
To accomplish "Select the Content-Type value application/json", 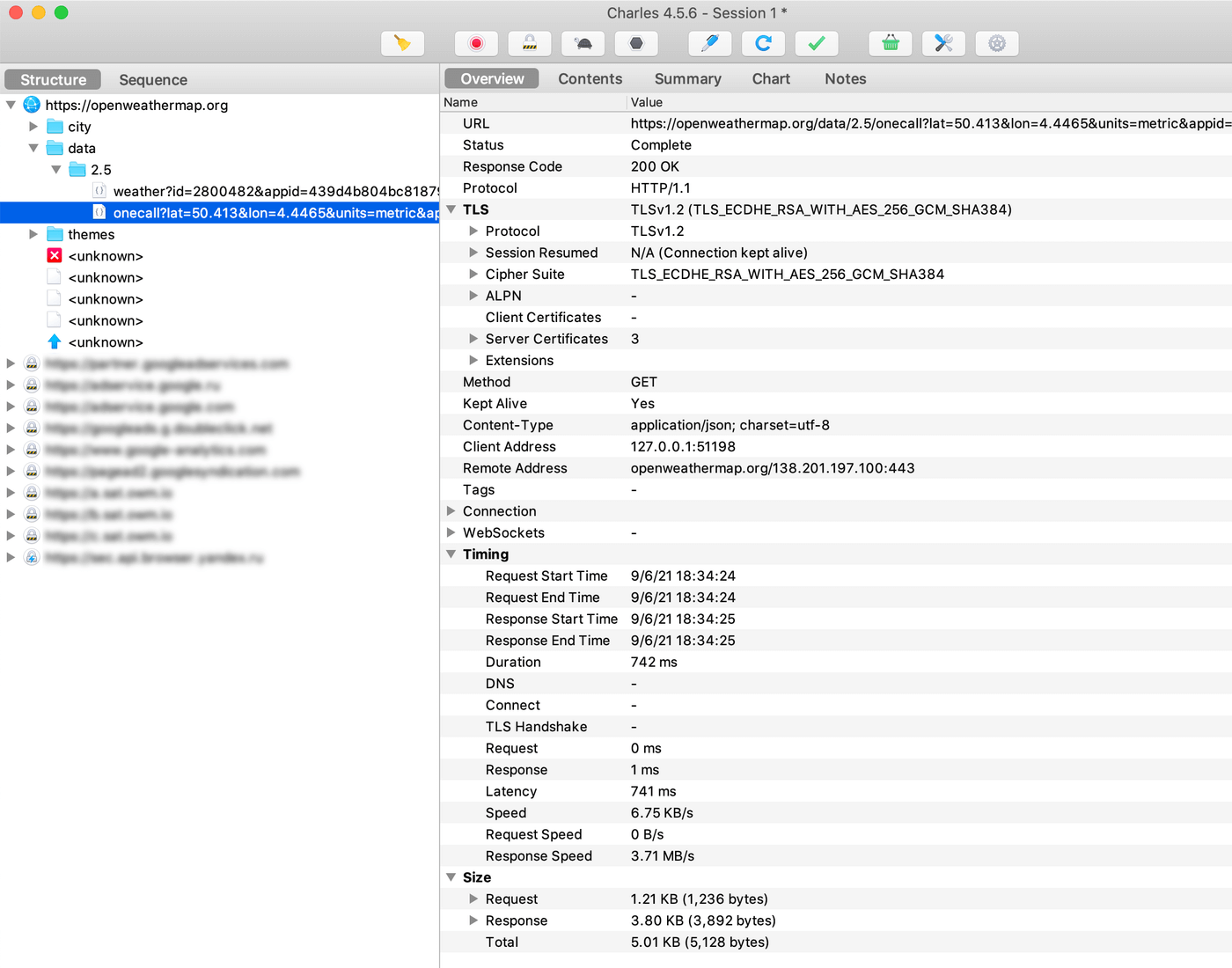I will click(x=730, y=425).
